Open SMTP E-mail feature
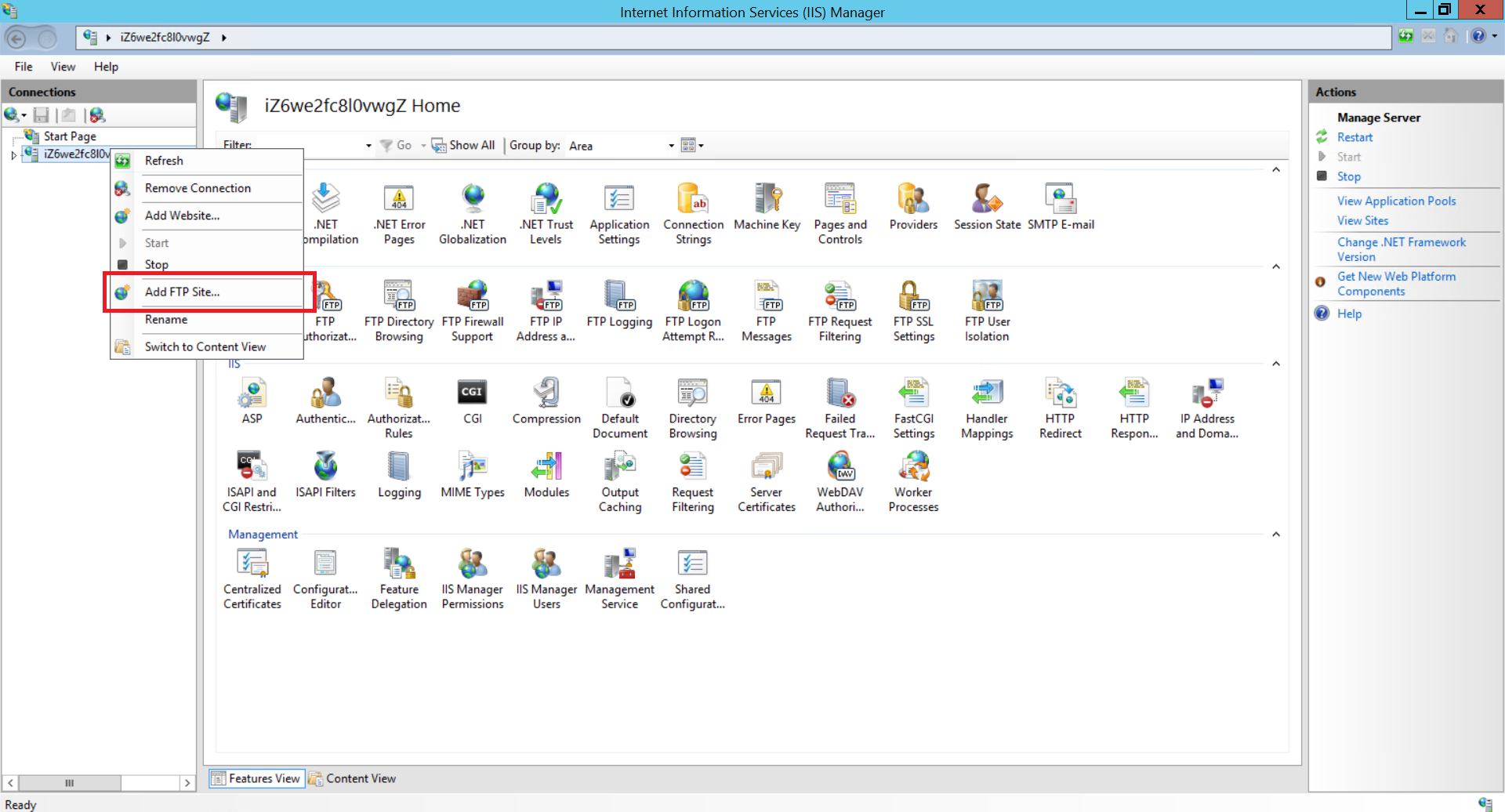Image resolution: width=1505 pixels, height=812 pixels. point(1061,207)
